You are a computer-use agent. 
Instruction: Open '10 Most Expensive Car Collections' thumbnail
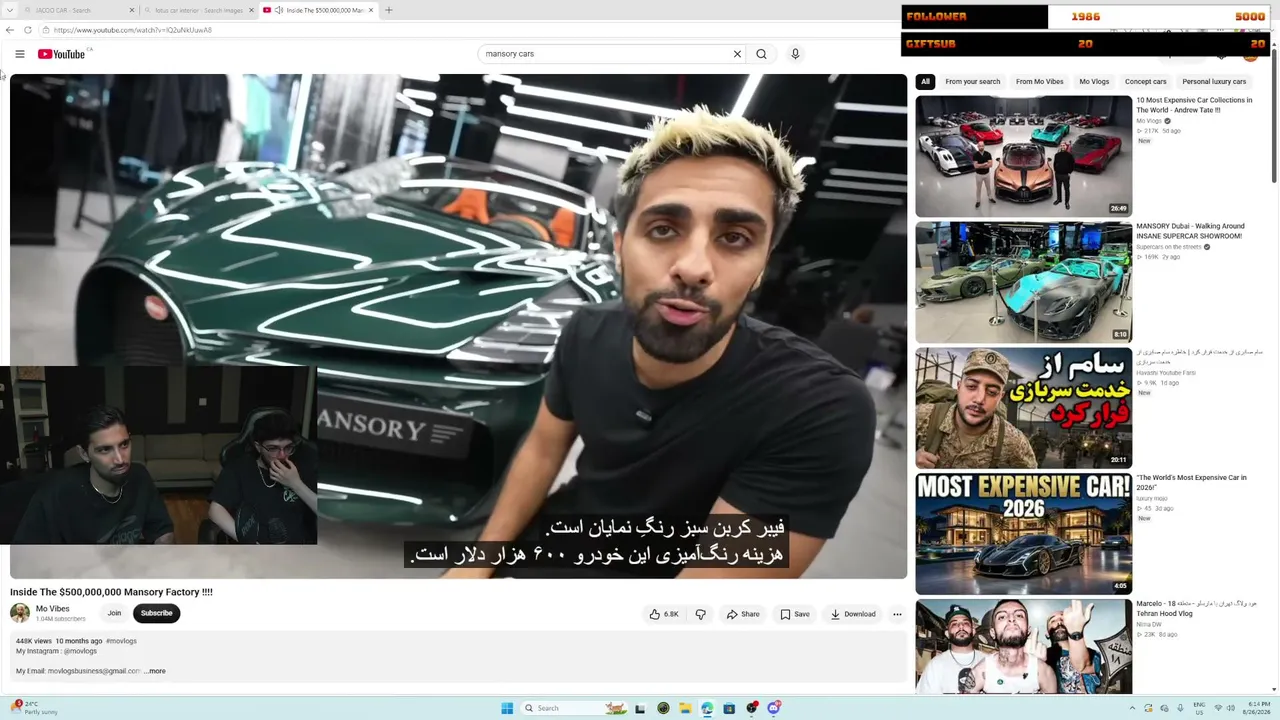1023,156
